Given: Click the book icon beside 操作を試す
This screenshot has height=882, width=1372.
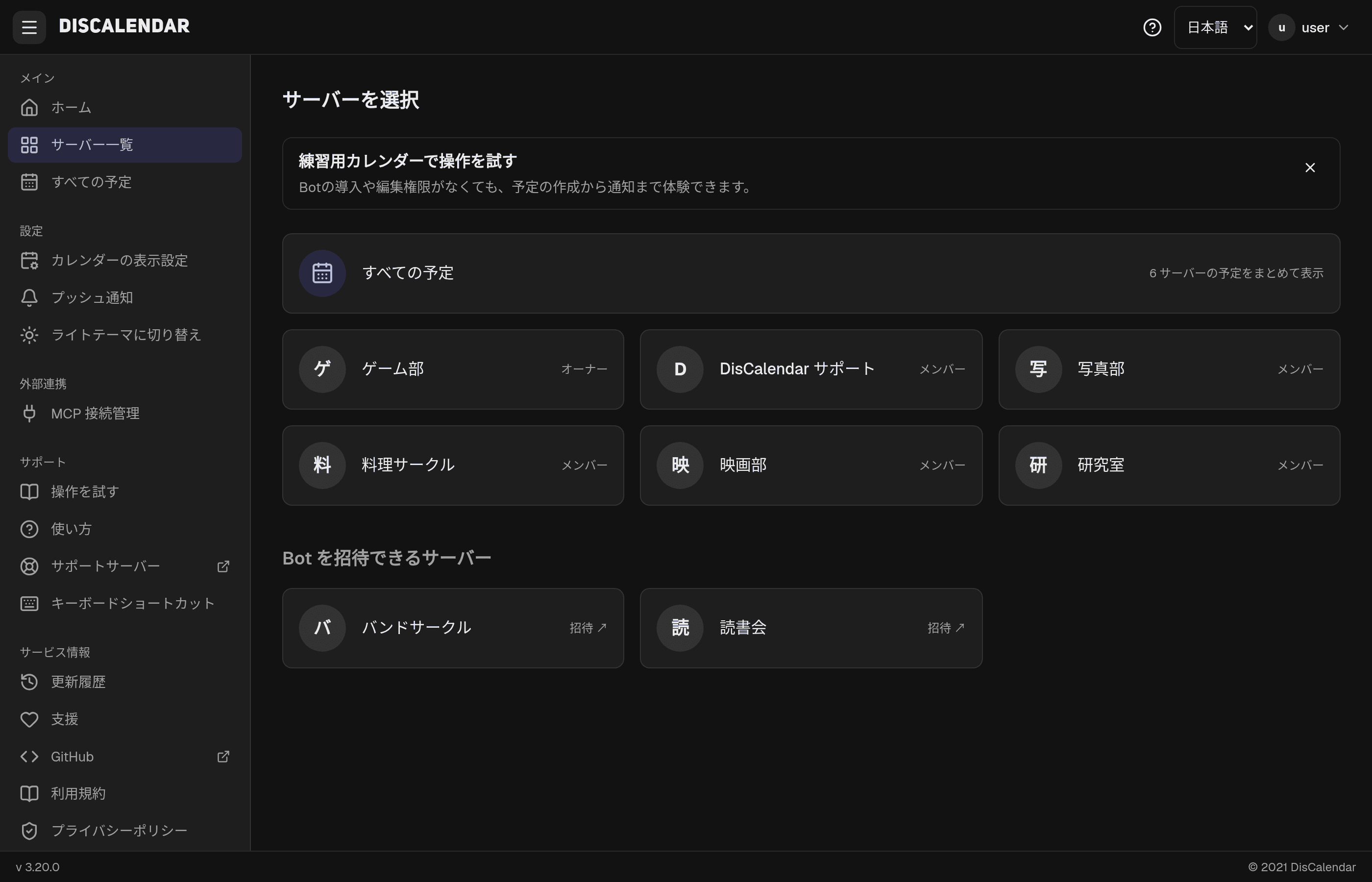Looking at the screenshot, I should coord(29,492).
